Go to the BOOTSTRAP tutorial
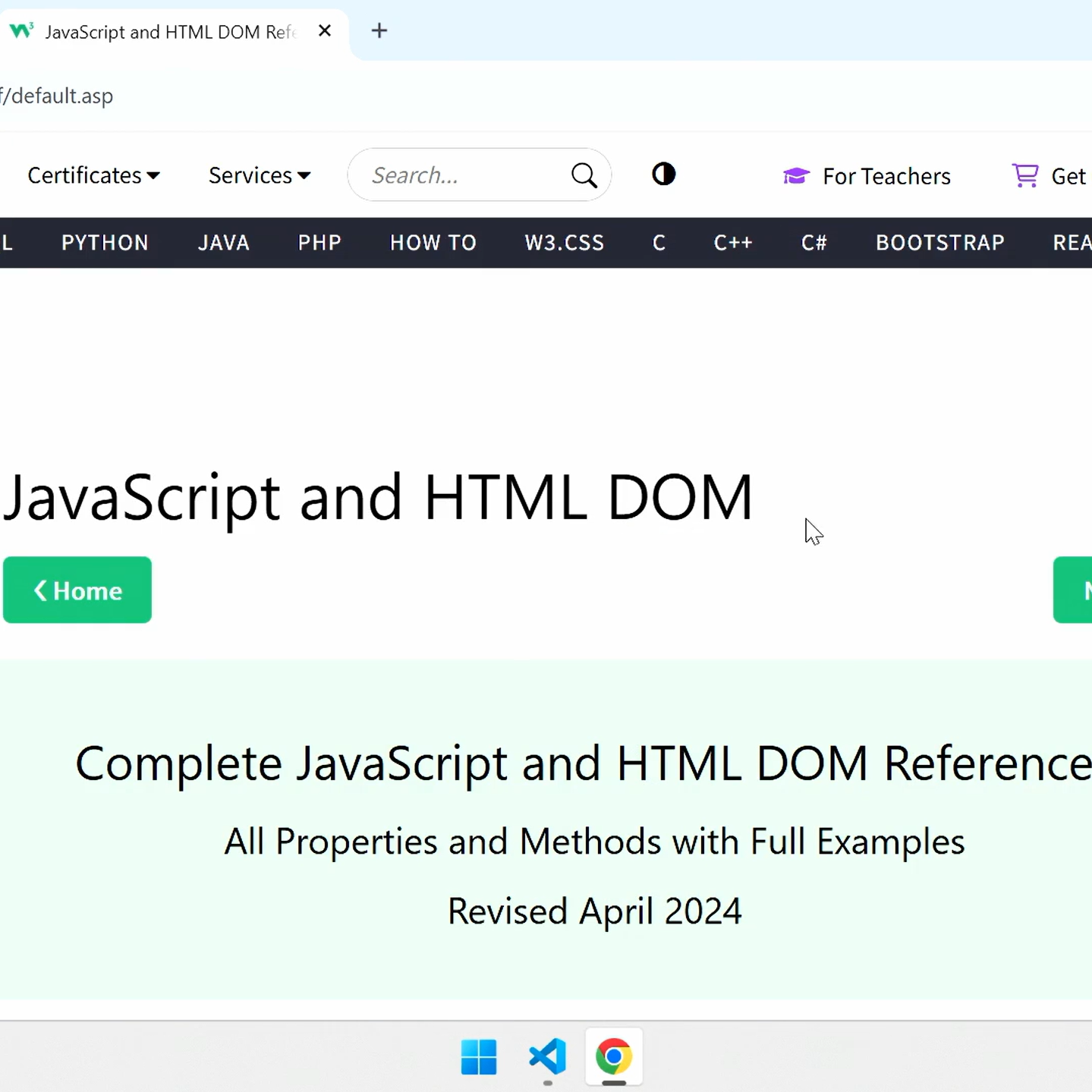This screenshot has height=1092, width=1092. (x=939, y=243)
